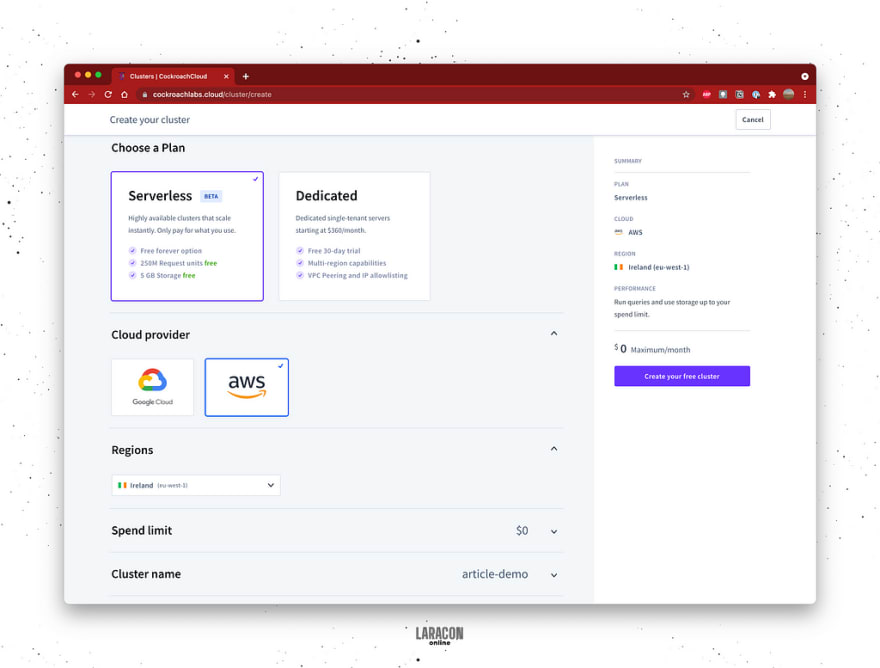Screen dimensions: 880x668
Task: Click the browser forward arrow
Action: tap(91, 94)
